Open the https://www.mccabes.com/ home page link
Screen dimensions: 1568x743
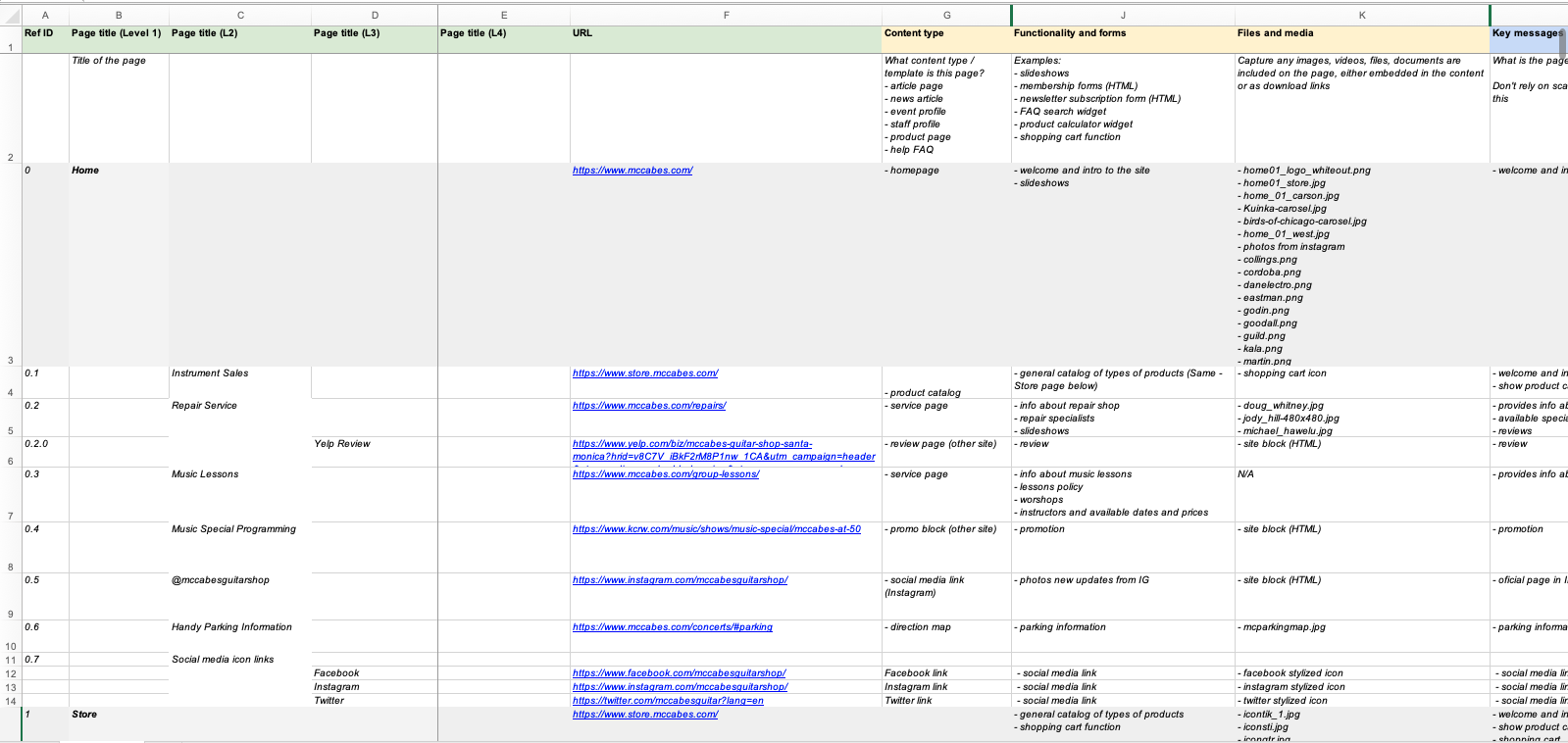(632, 171)
